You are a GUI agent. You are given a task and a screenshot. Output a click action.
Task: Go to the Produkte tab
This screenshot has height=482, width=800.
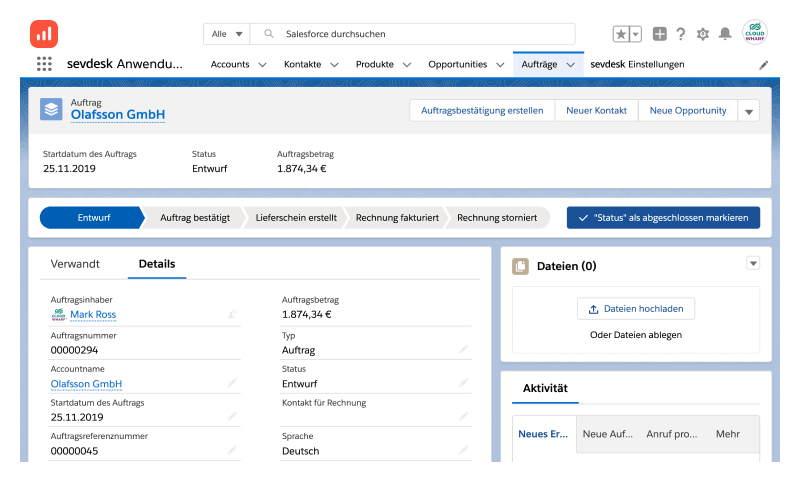(x=375, y=64)
